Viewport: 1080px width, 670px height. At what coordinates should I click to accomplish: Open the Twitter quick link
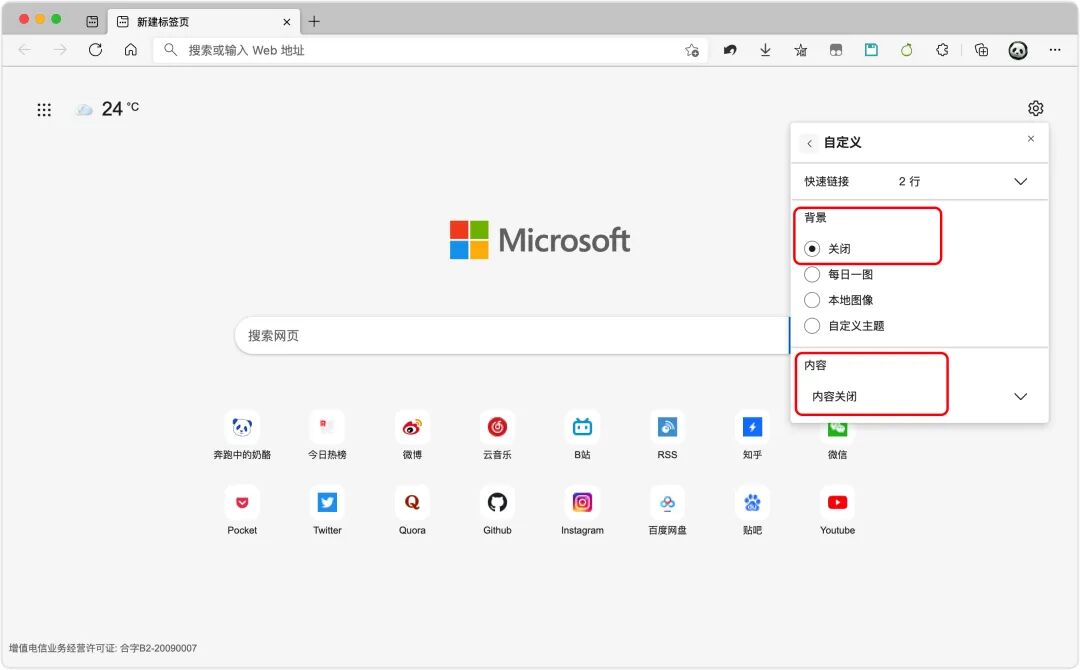pyautogui.click(x=327, y=511)
